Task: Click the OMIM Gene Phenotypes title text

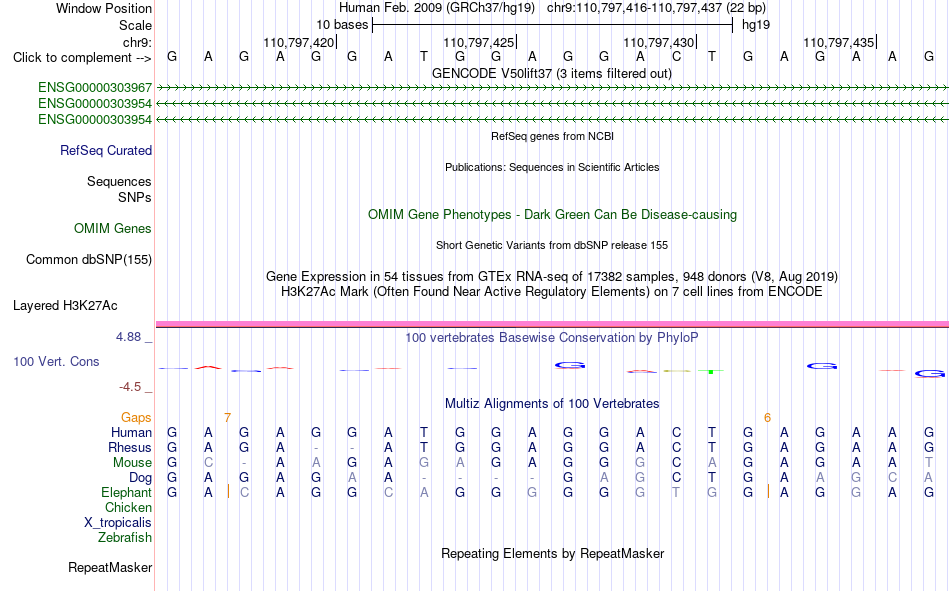Action: [552, 215]
